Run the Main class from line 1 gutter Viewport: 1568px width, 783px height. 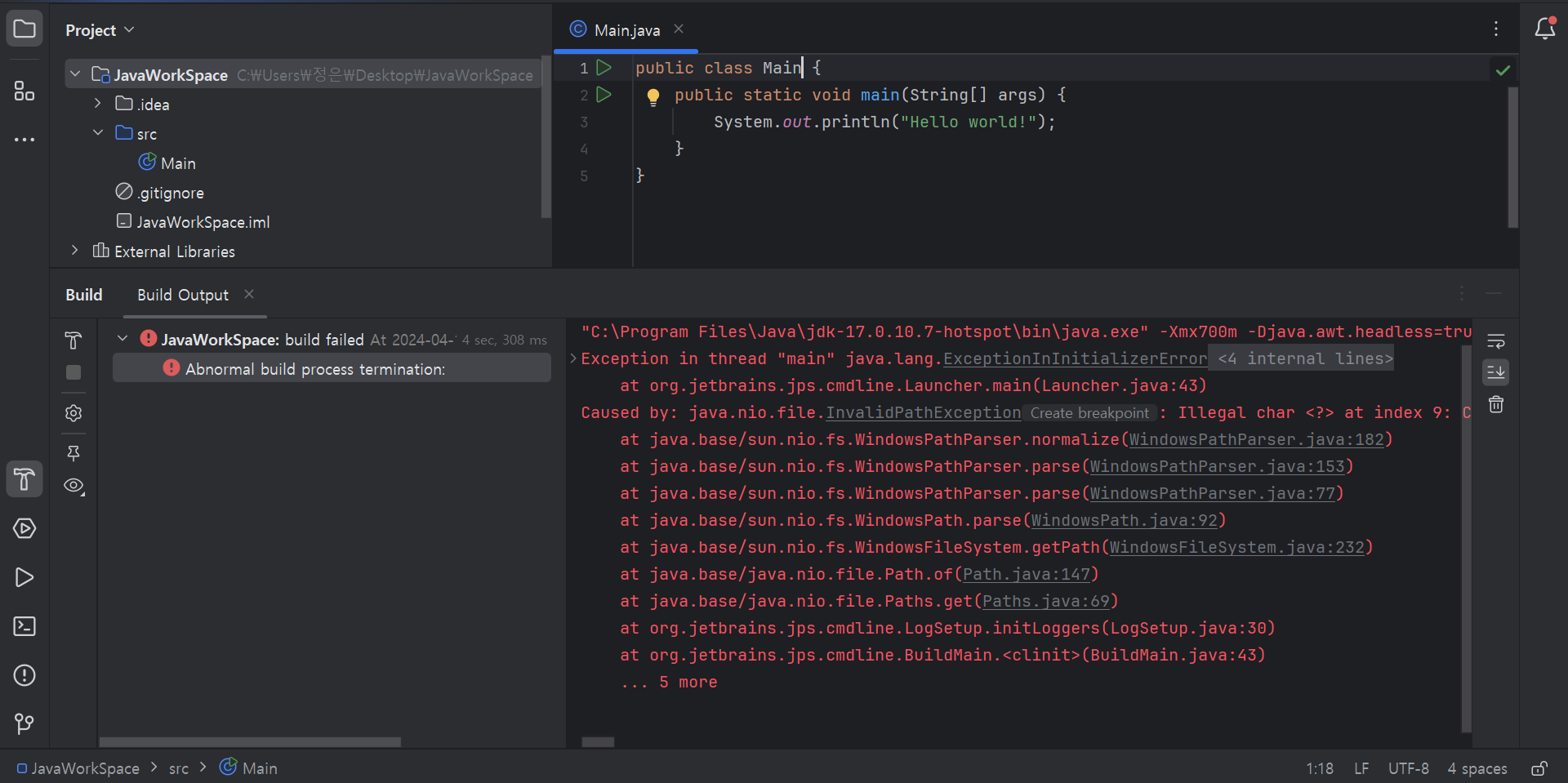pyautogui.click(x=604, y=68)
